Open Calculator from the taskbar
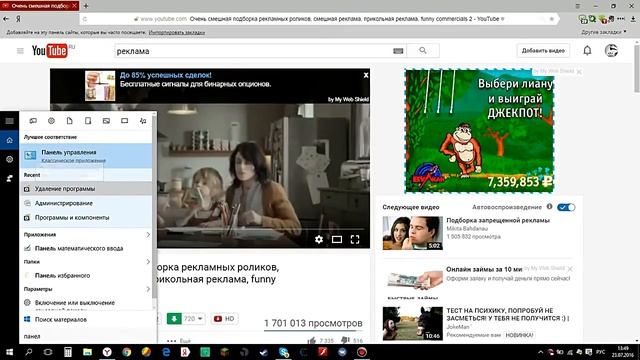 coord(68,352)
